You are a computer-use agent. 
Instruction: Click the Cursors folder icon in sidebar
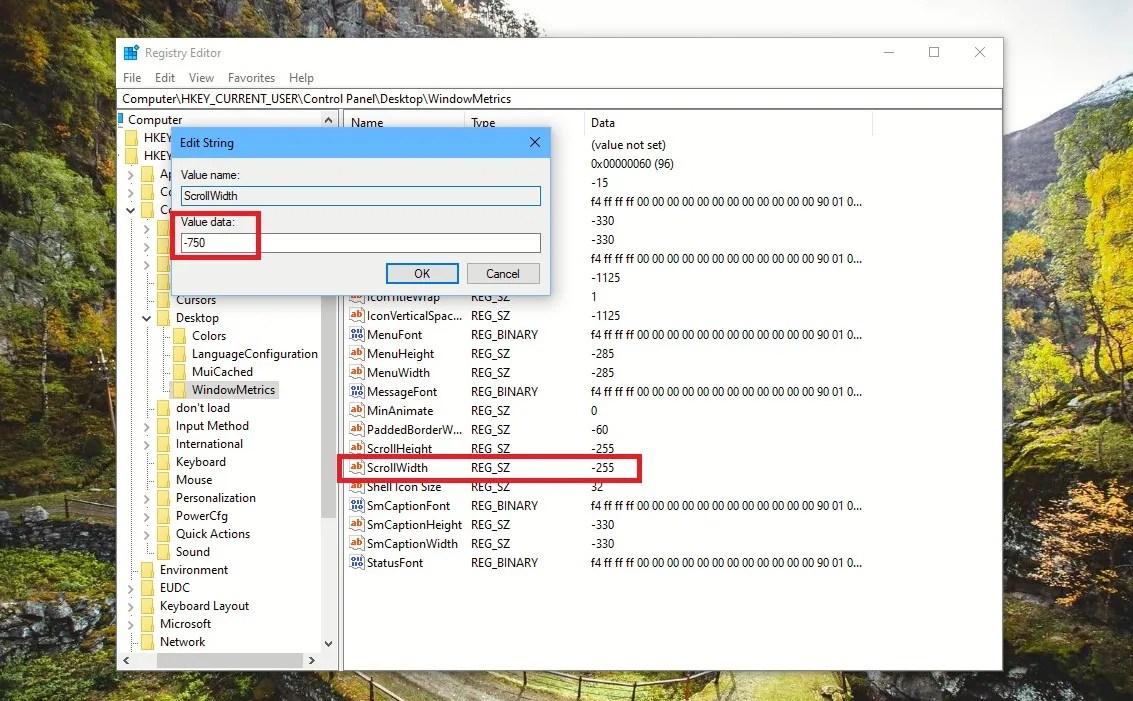tap(166, 299)
